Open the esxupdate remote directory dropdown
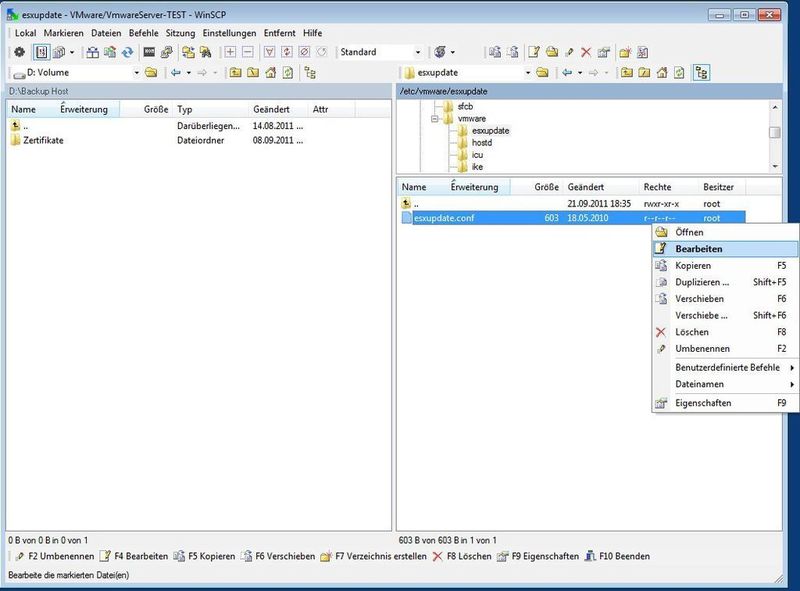This screenshot has height=591, width=800. point(528,73)
